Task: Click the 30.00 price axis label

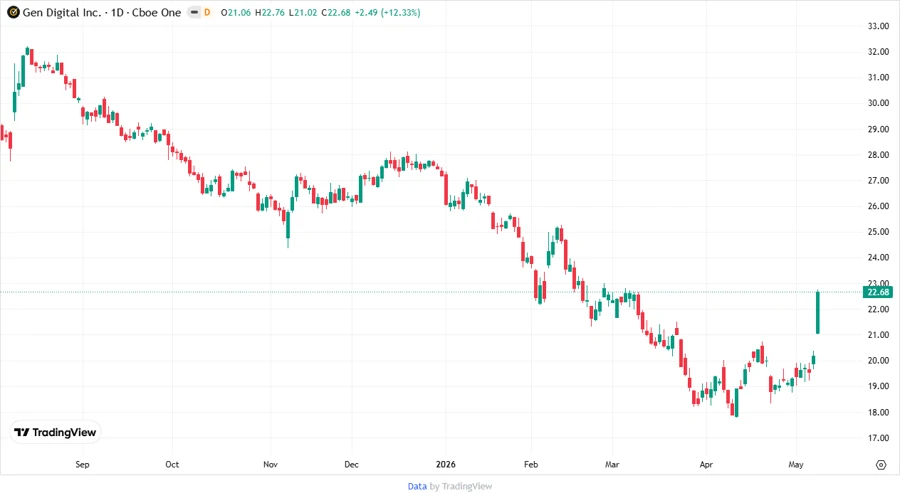Action: point(878,103)
